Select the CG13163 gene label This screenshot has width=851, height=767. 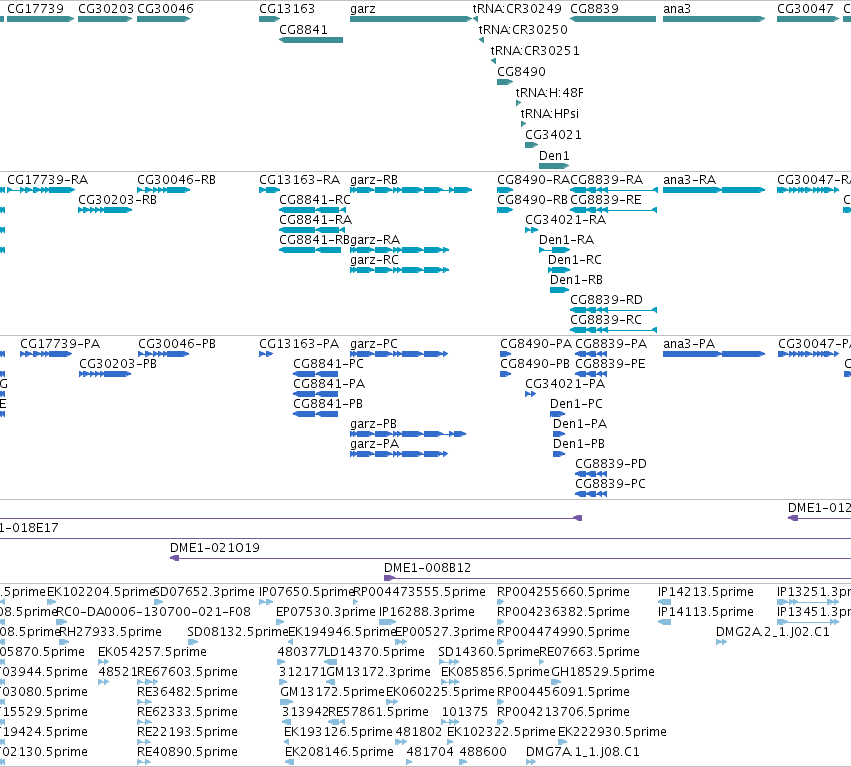pos(287,9)
